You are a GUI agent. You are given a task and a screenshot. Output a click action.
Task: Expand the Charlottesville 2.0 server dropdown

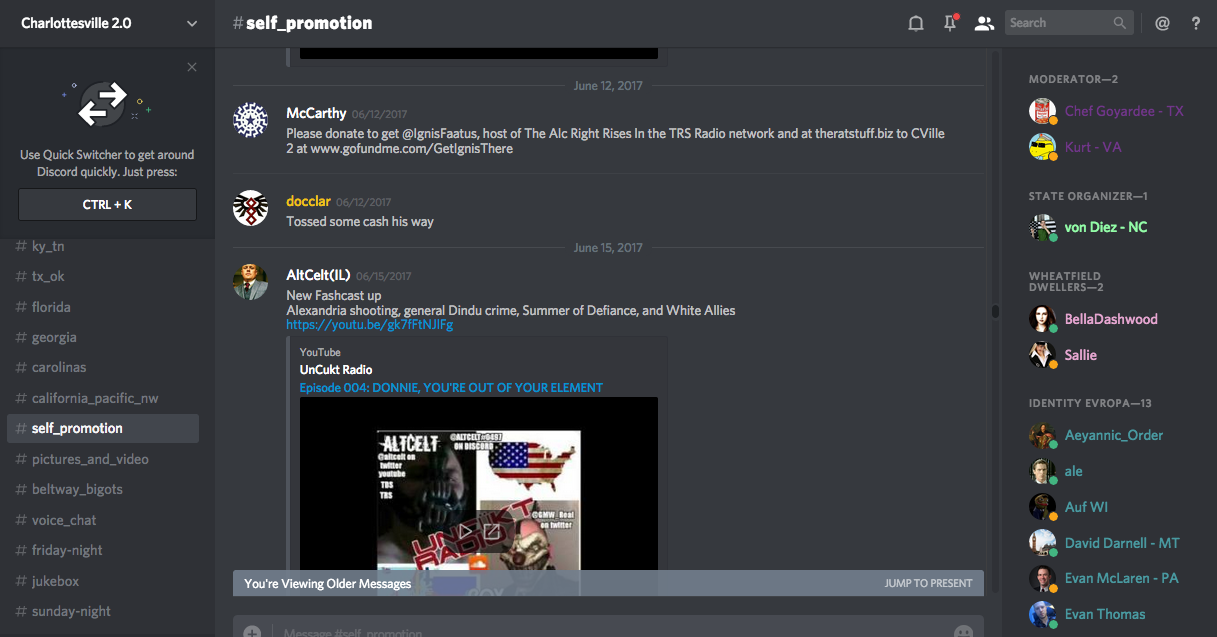(x=192, y=23)
